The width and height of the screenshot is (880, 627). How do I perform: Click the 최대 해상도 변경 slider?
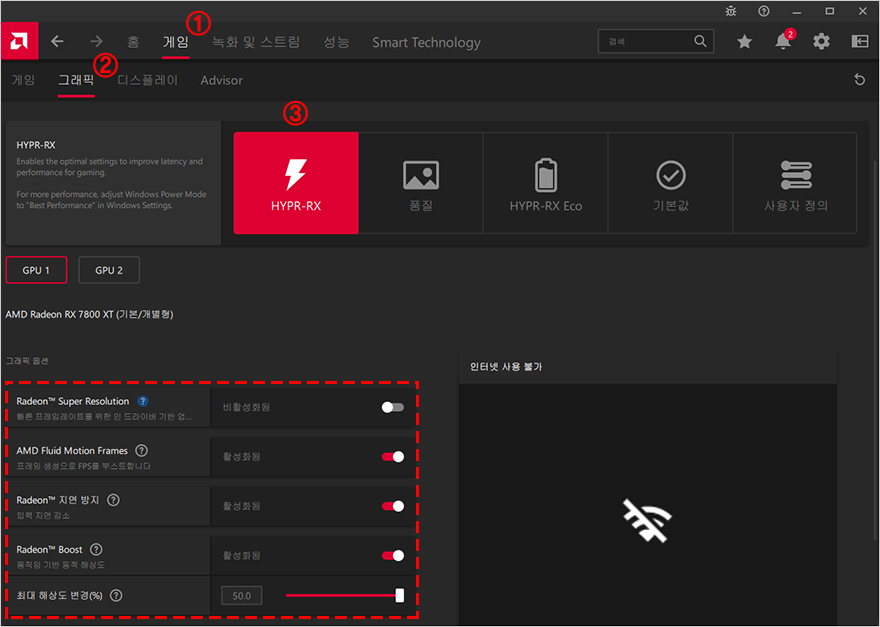tap(345, 596)
